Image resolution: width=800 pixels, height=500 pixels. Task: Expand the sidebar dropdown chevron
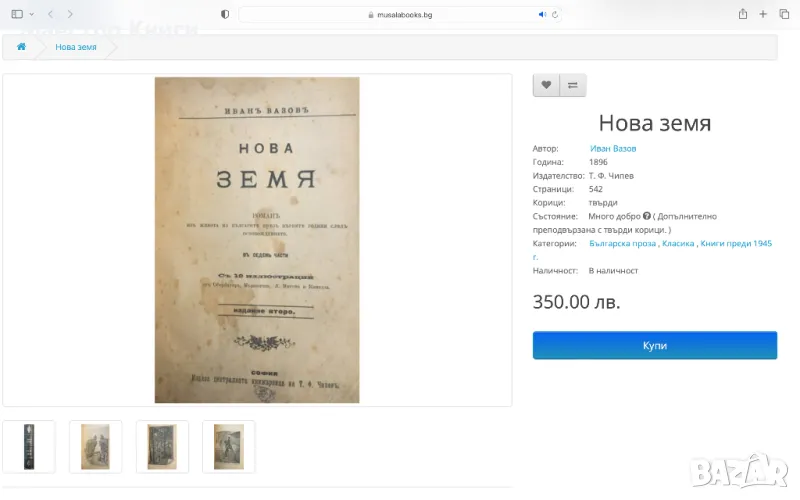tap(32, 14)
